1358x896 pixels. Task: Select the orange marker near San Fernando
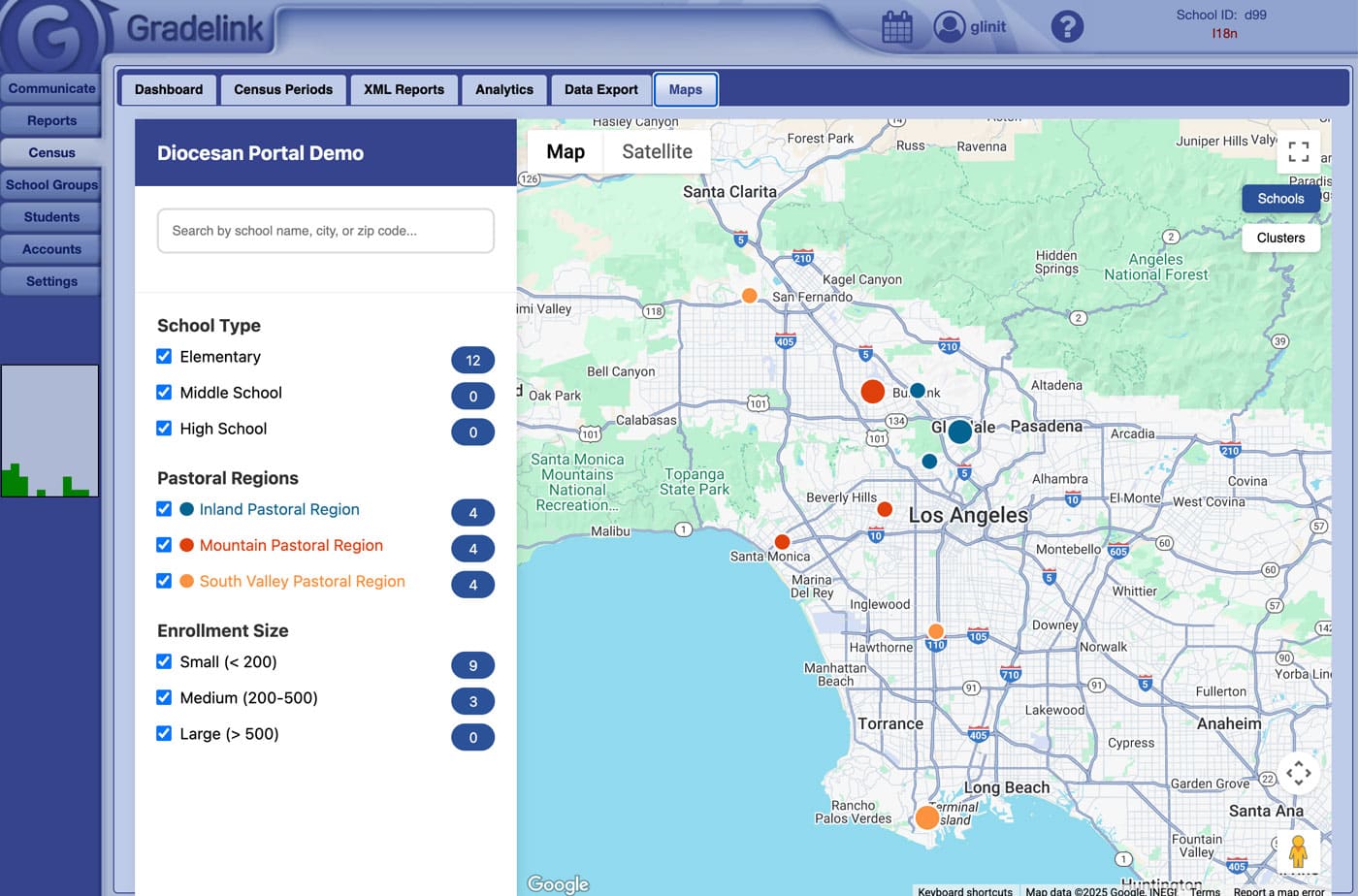[x=749, y=296]
